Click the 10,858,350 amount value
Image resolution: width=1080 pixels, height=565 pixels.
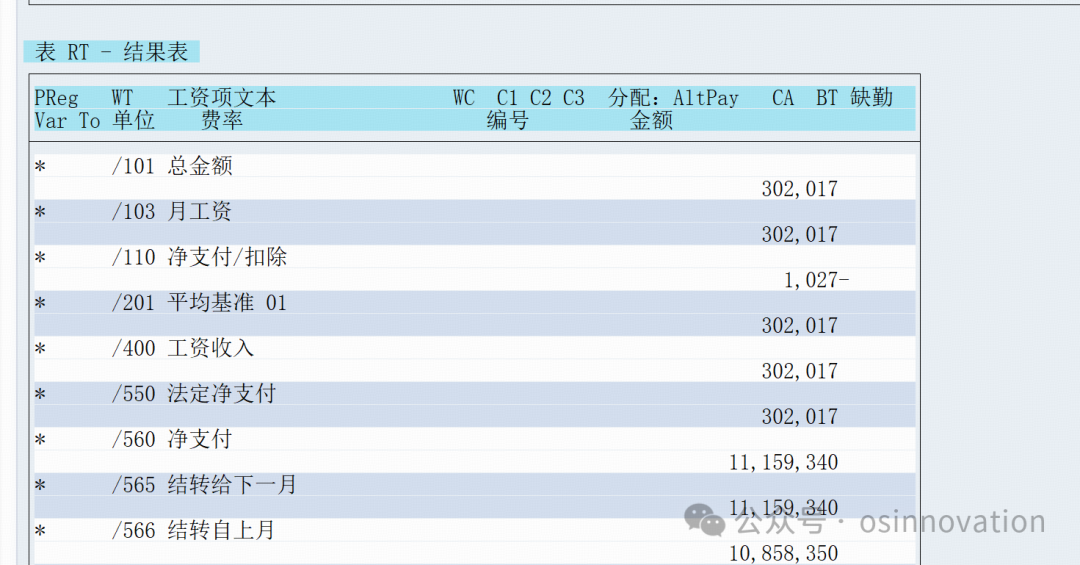click(784, 553)
